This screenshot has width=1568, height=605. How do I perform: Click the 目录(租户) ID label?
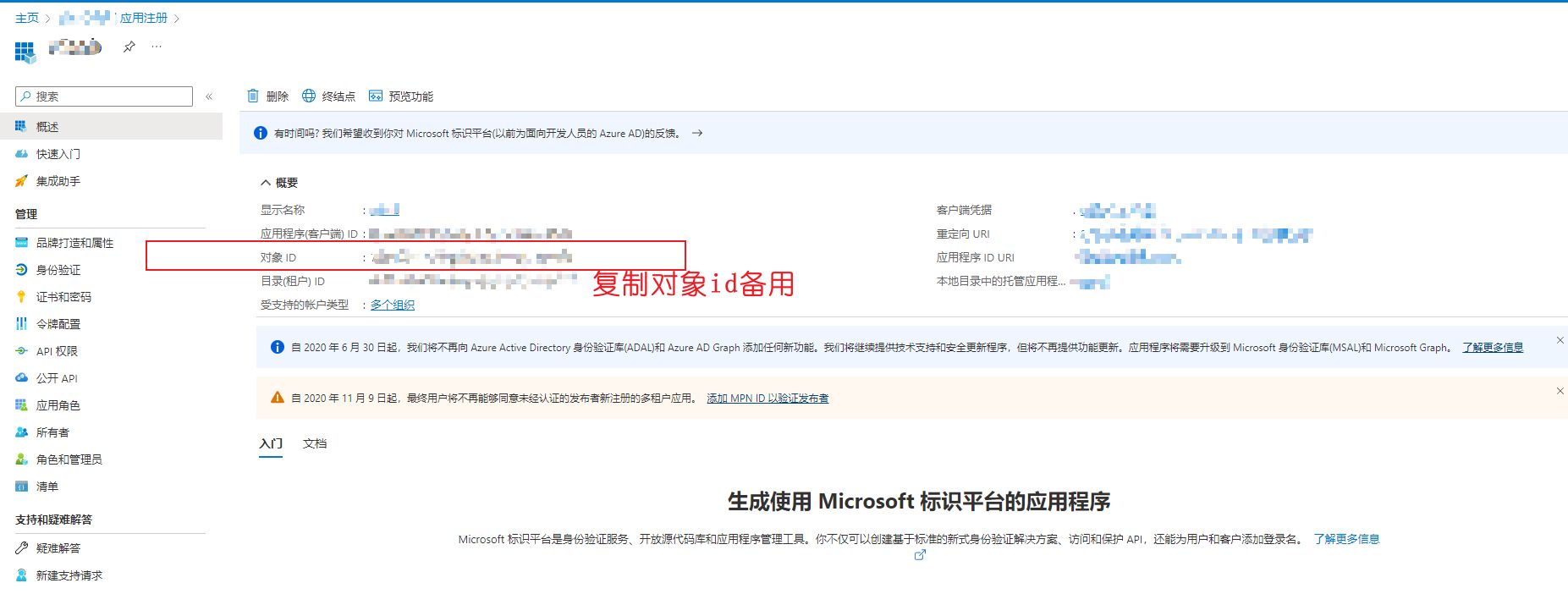(x=293, y=282)
